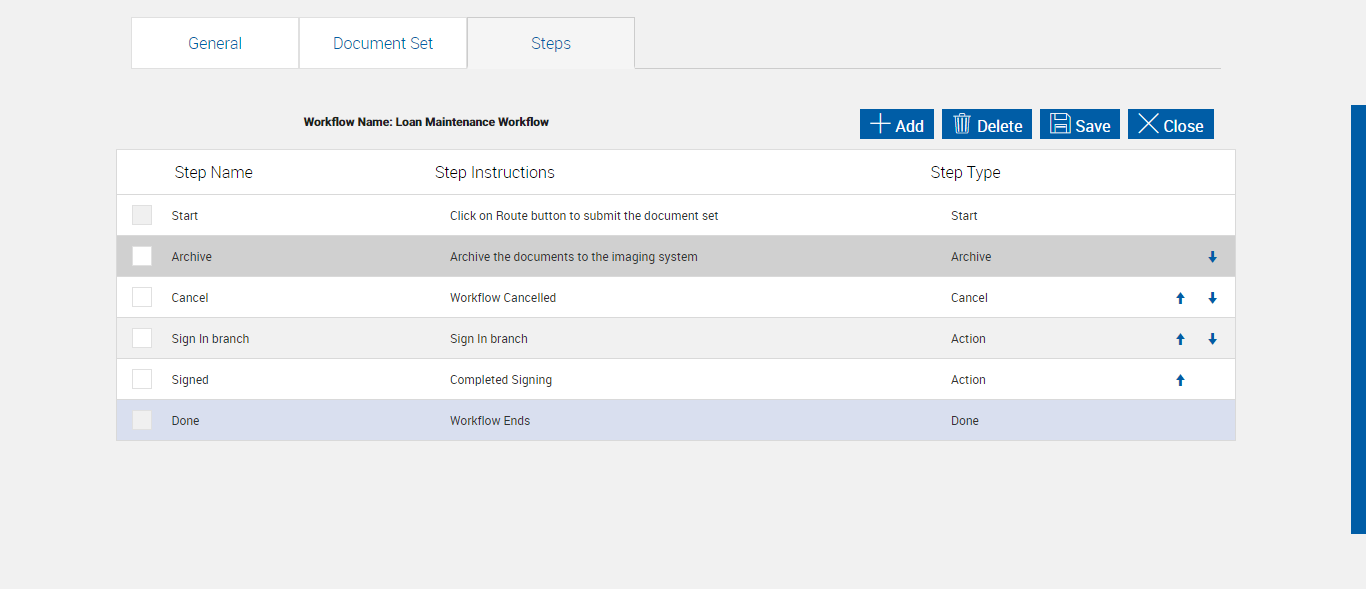
Task: Move Sign In branch step down
Action: pyautogui.click(x=1212, y=339)
